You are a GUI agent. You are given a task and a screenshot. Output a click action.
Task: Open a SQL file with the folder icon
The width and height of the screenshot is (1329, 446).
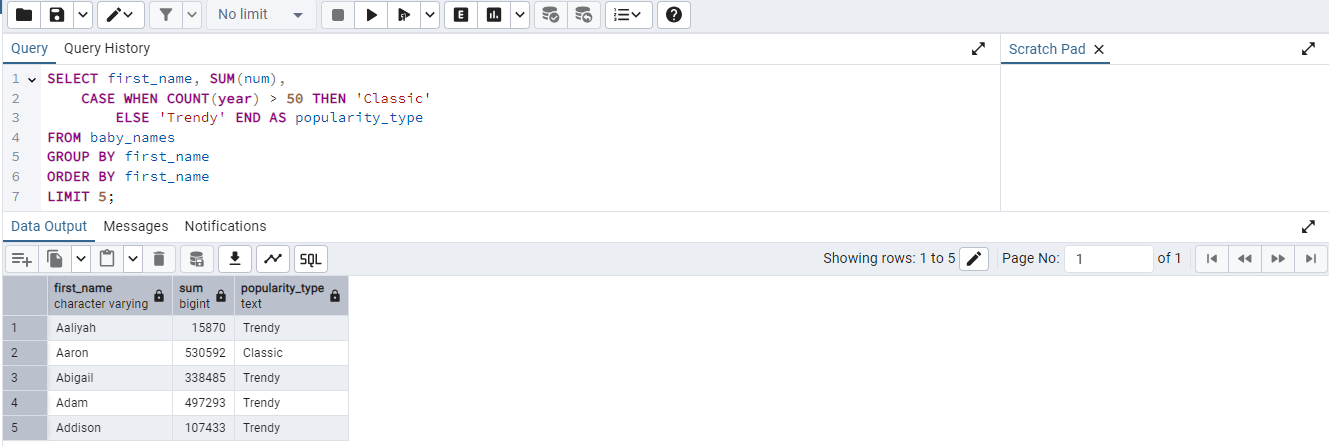tap(24, 15)
